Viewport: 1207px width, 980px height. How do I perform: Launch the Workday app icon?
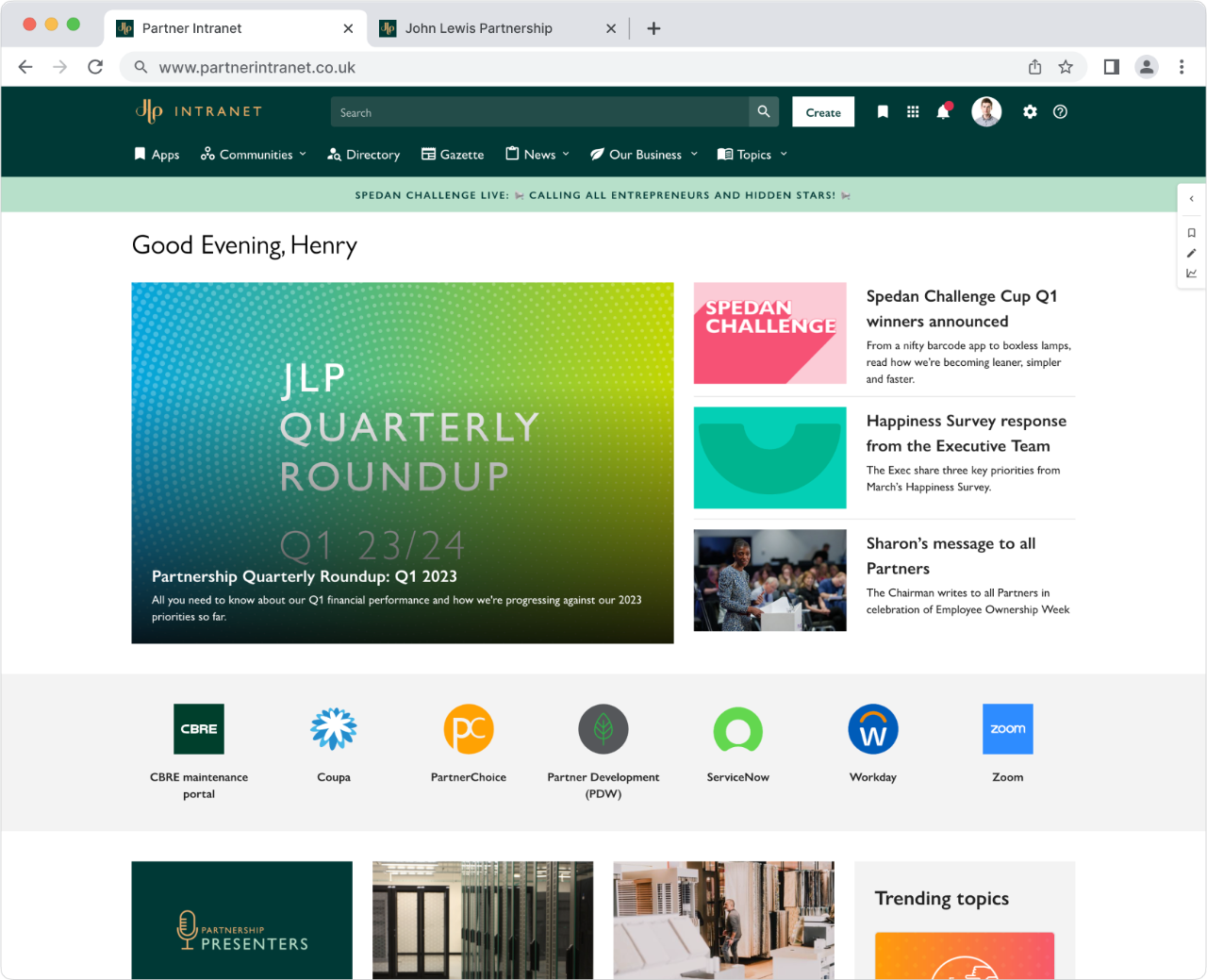[873, 729]
